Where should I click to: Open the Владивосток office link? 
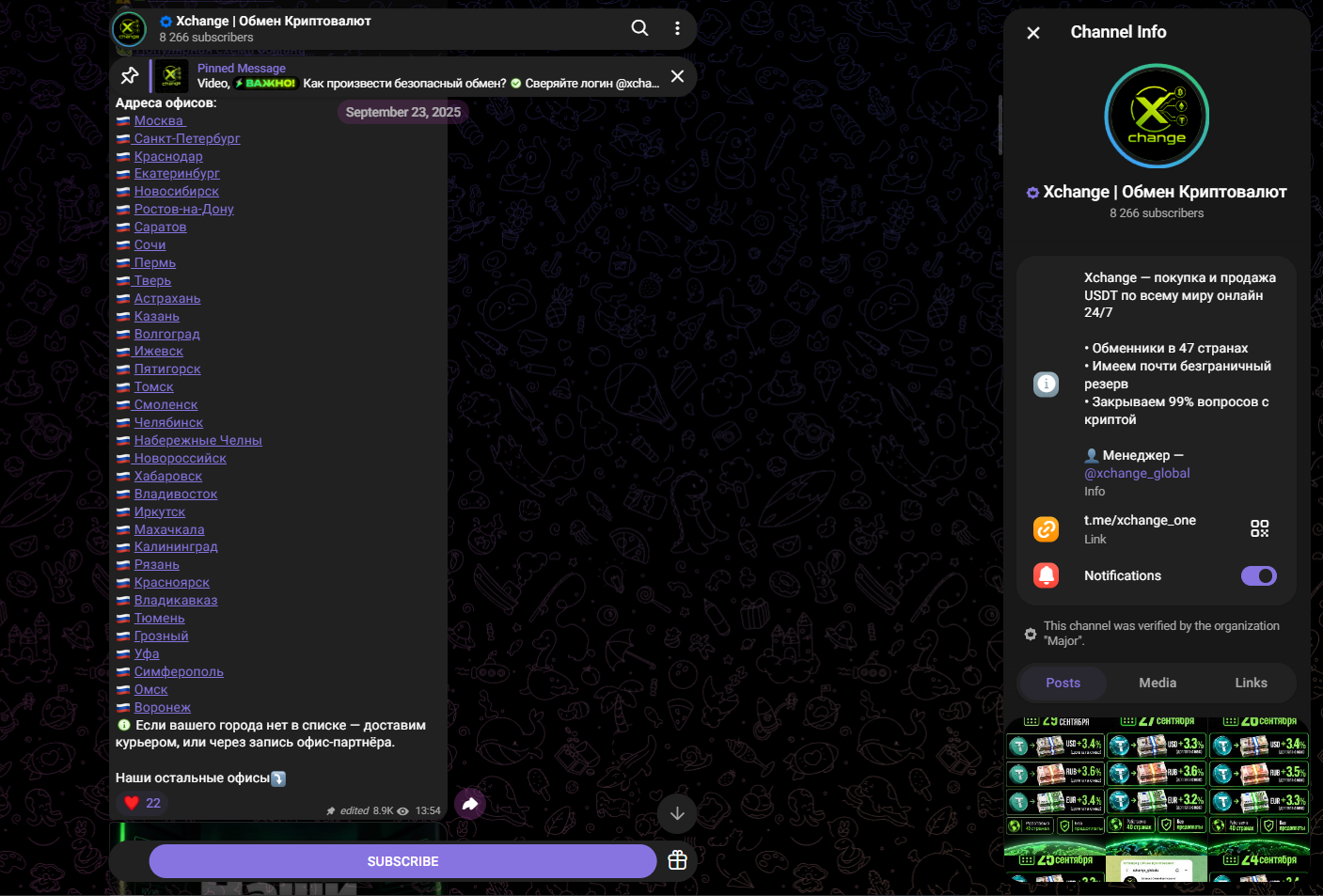176,494
